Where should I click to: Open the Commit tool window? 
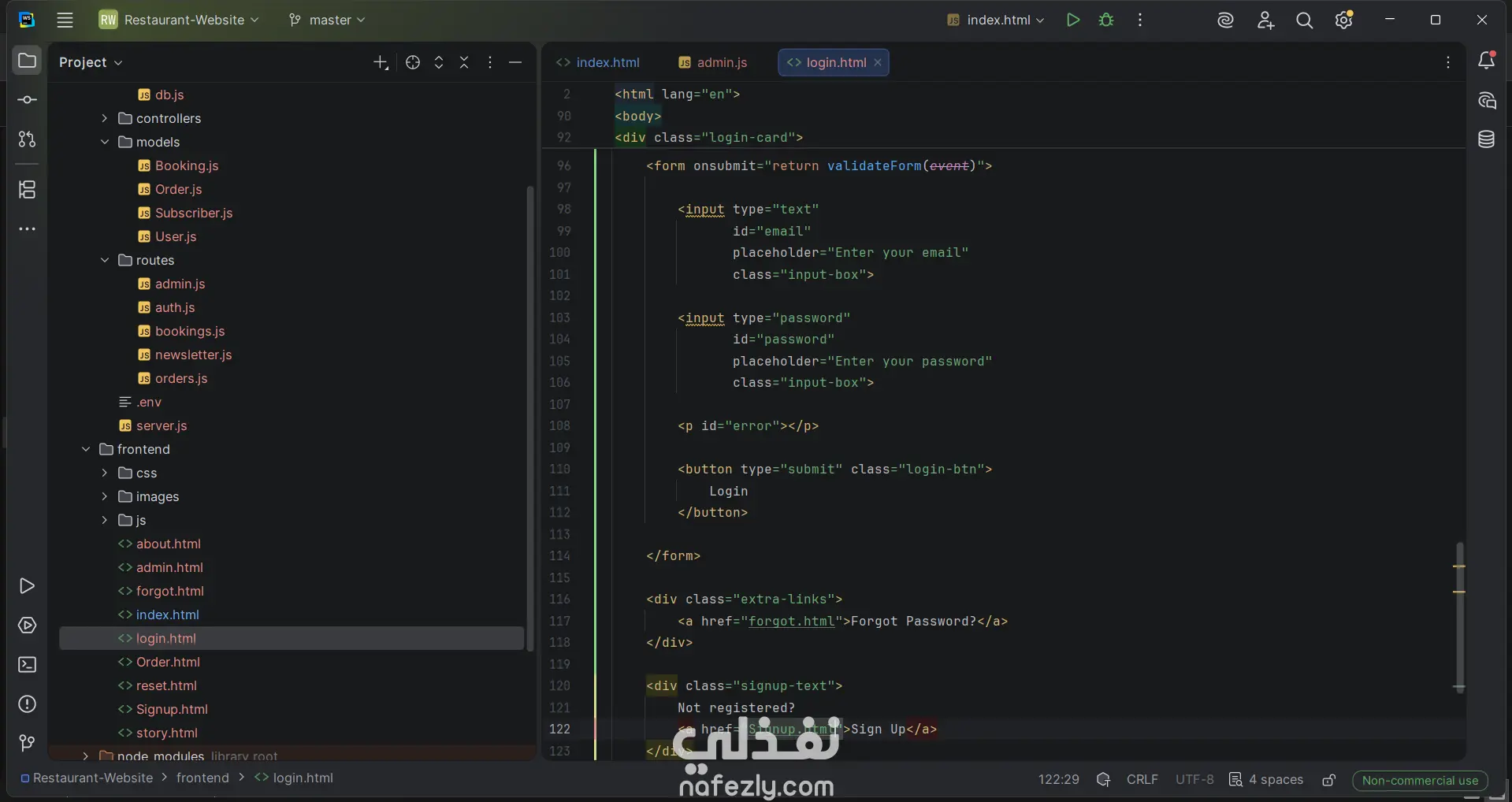(x=27, y=100)
